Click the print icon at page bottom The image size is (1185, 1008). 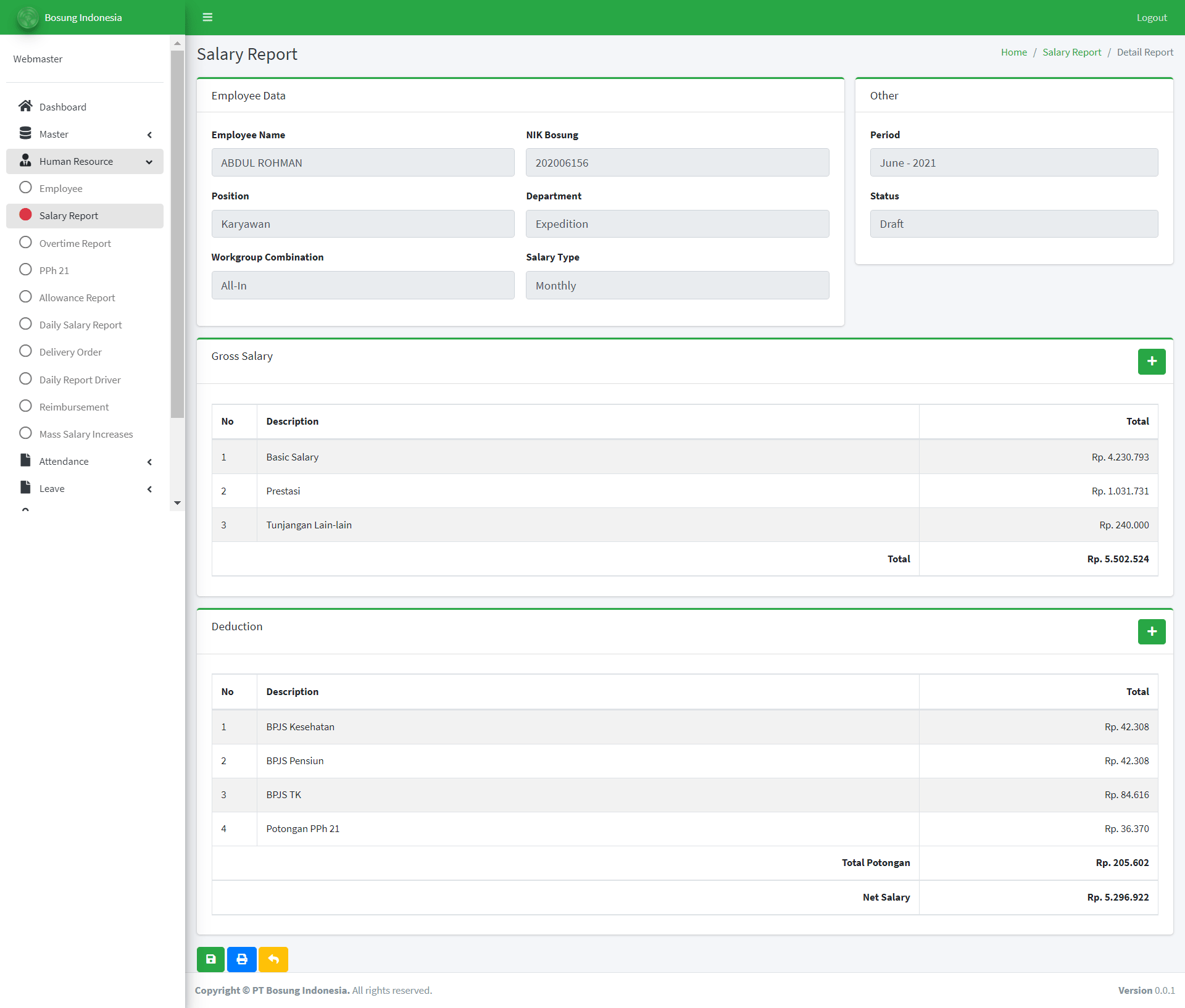(242, 959)
